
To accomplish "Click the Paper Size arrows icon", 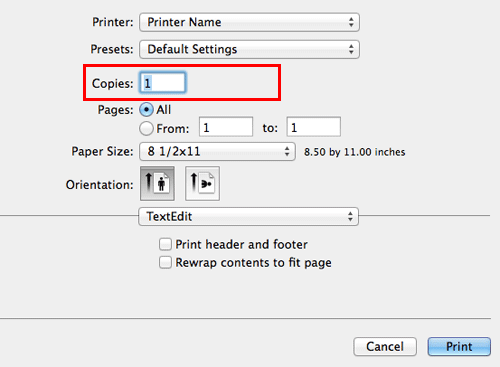I will pyautogui.click(x=287, y=152).
